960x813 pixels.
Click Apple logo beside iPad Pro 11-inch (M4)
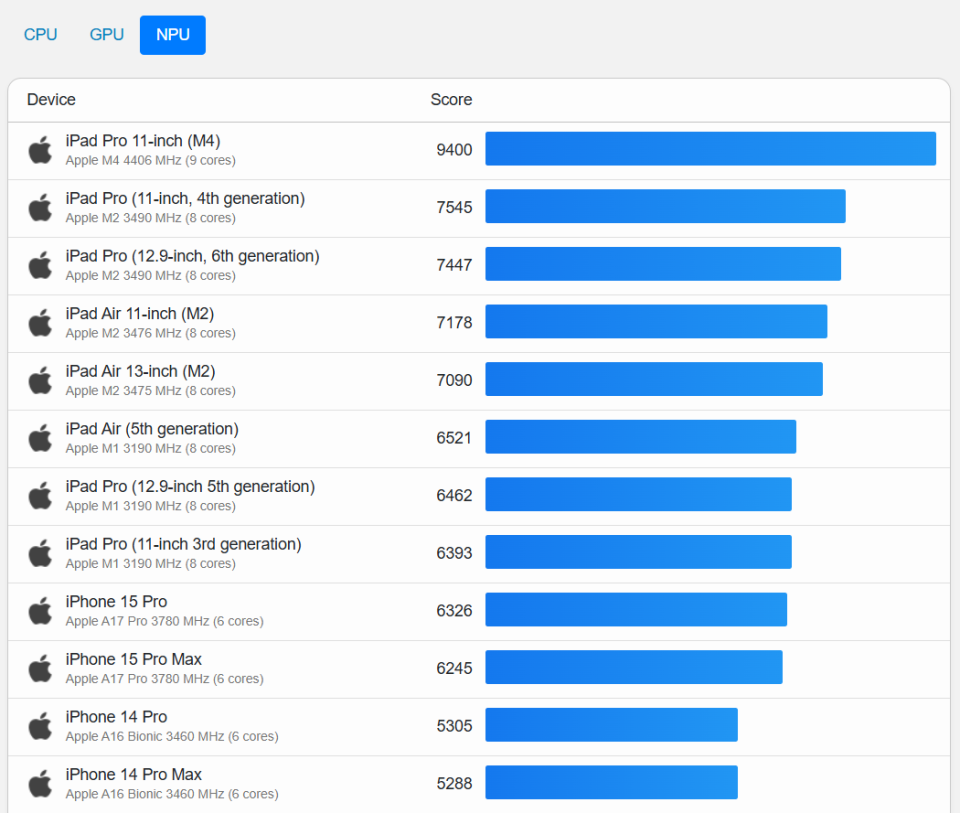(40, 150)
